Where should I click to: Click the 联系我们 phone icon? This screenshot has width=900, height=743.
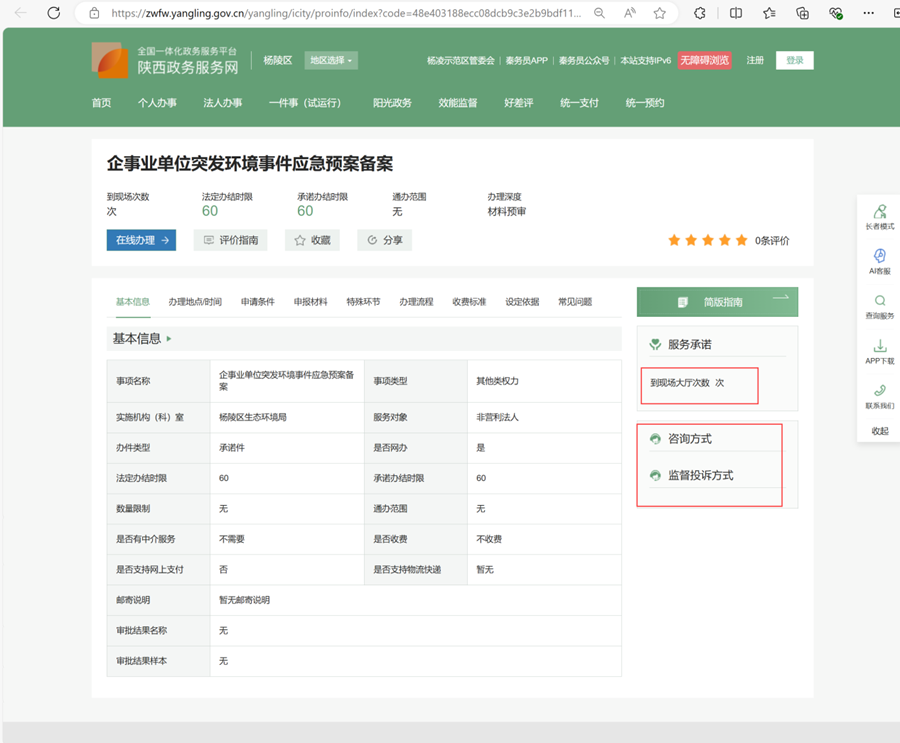880,391
